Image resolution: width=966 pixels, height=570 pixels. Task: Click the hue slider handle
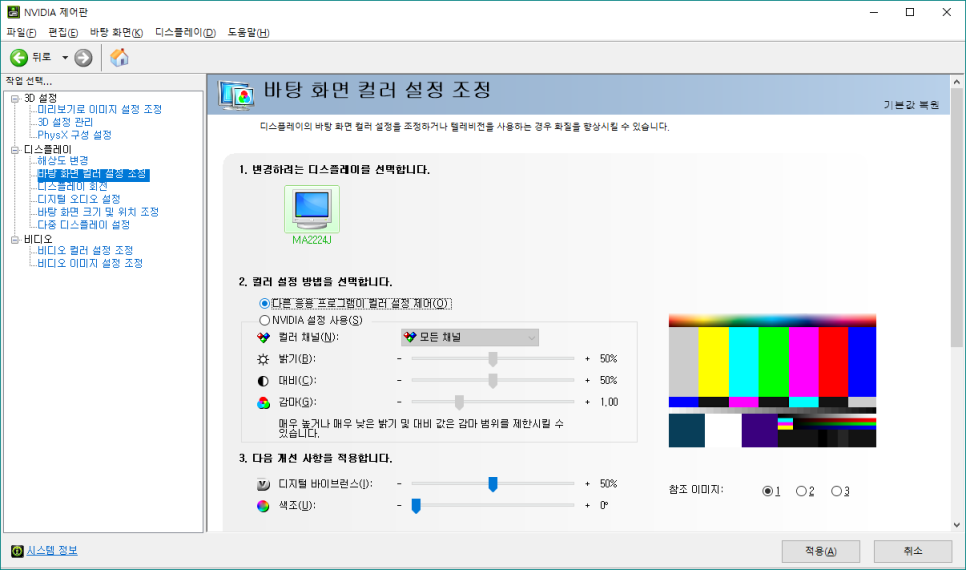click(416, 506)
